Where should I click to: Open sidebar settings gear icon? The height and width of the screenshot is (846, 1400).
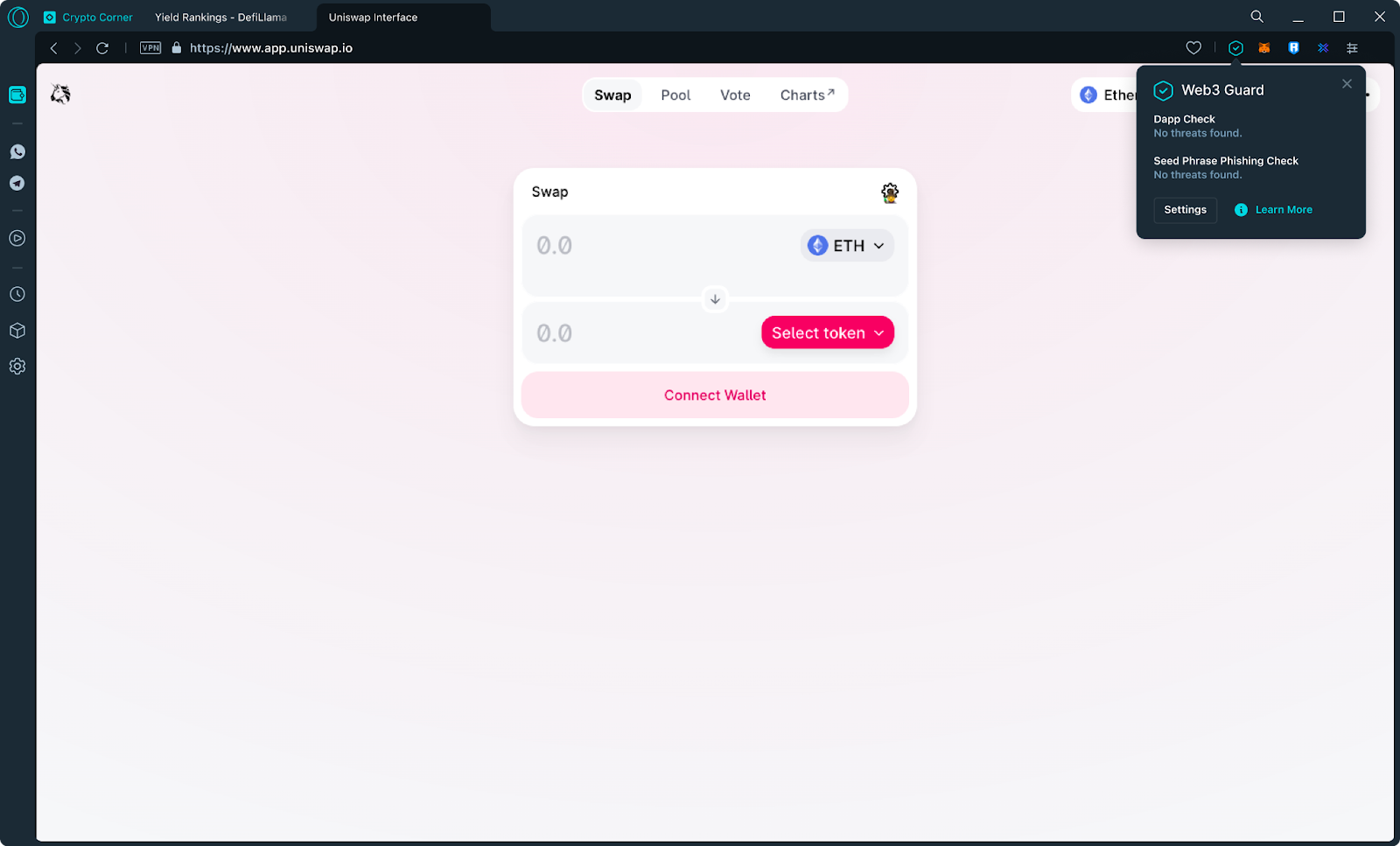(17, 367)
